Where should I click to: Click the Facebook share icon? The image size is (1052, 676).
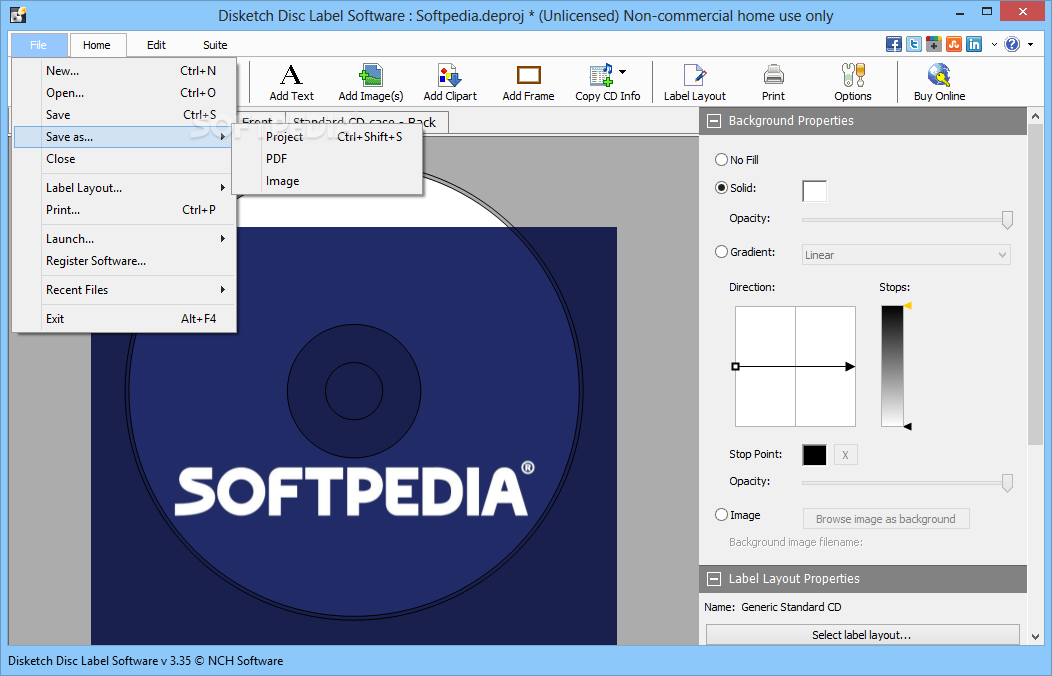(894, 44)
